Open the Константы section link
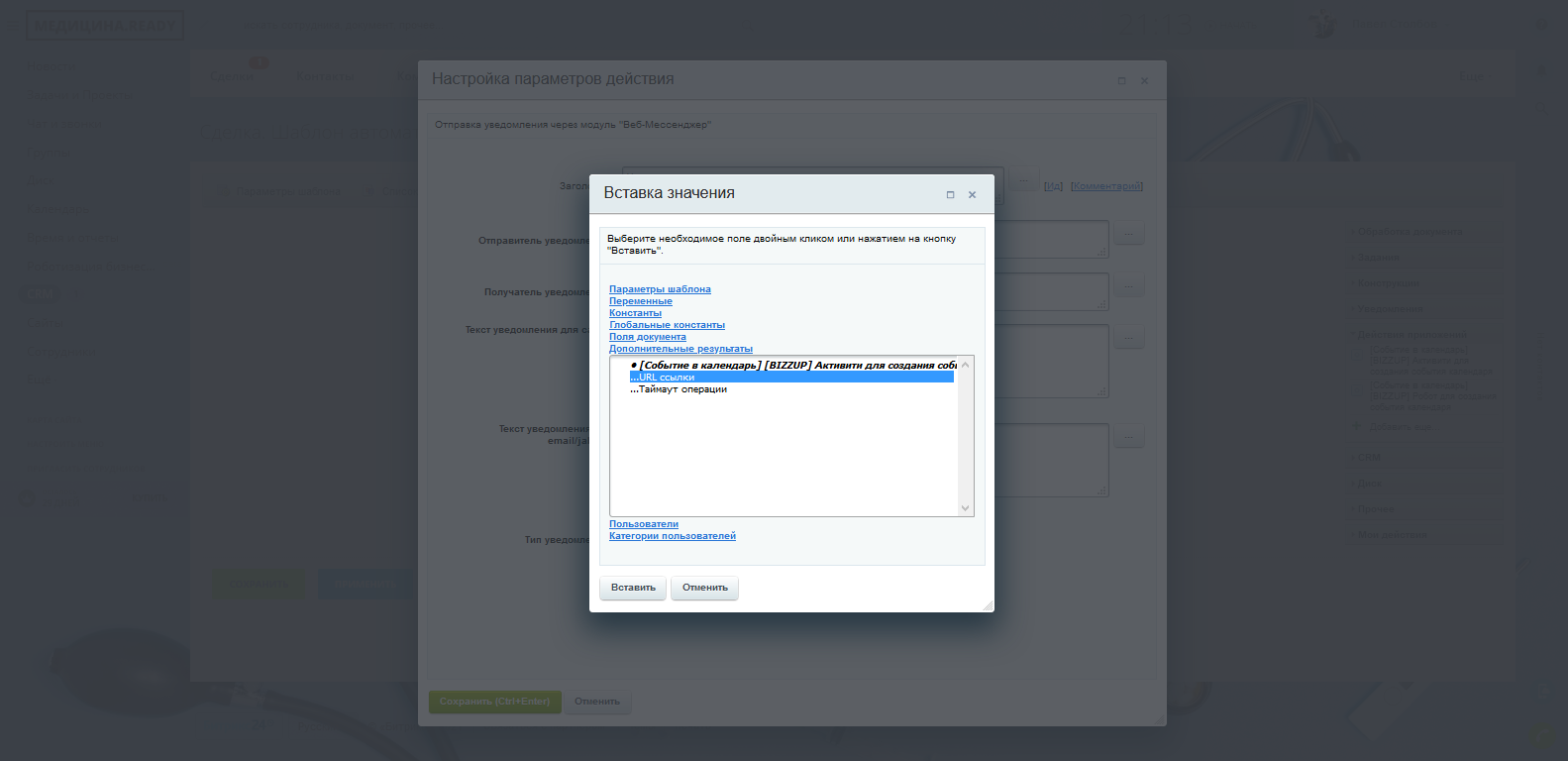 635,313
